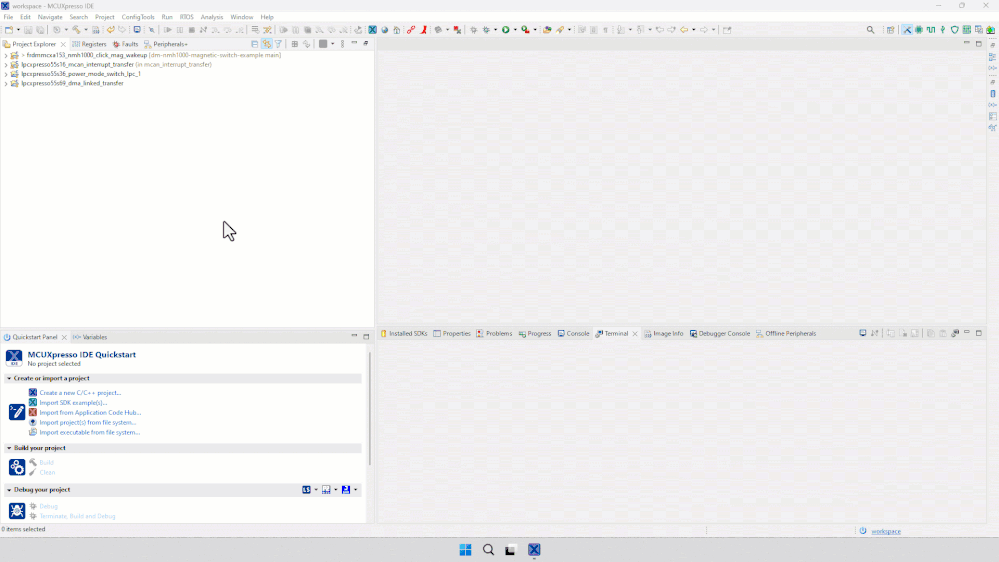Switch to the Problems tab
999x562 pixels.
point(494,333)
